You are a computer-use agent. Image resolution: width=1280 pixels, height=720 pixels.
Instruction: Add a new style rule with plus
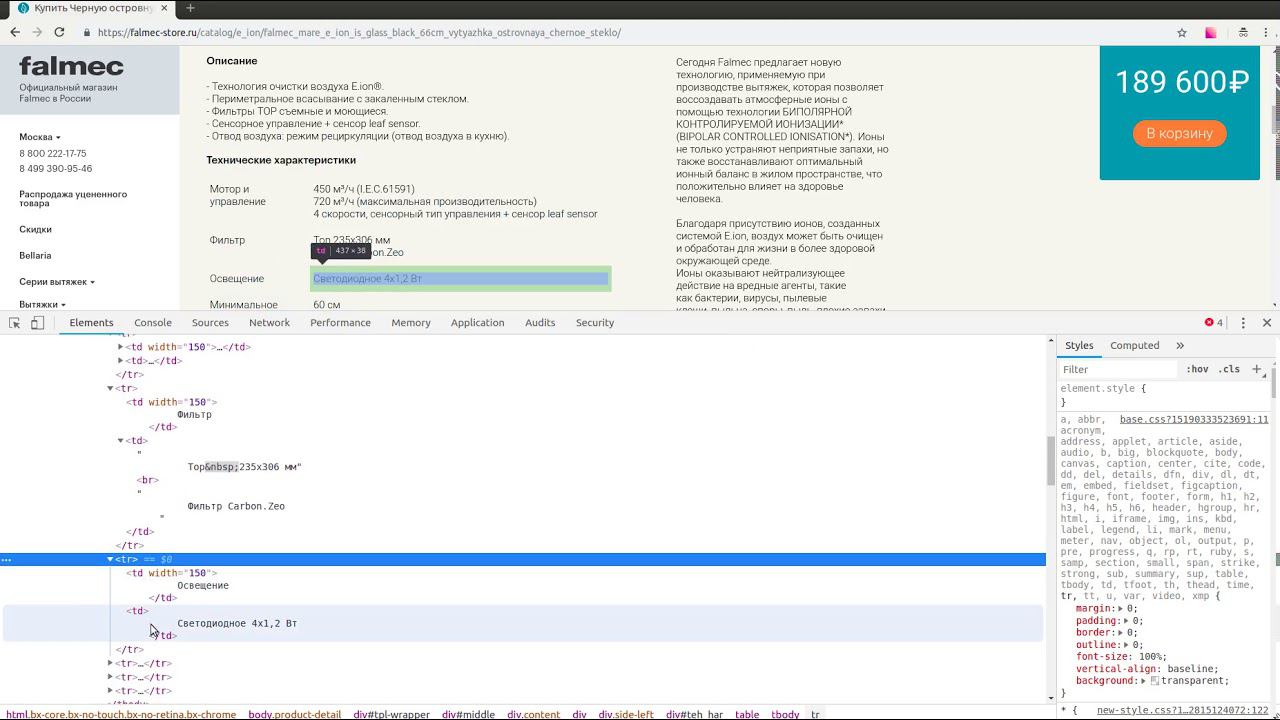1257,369
